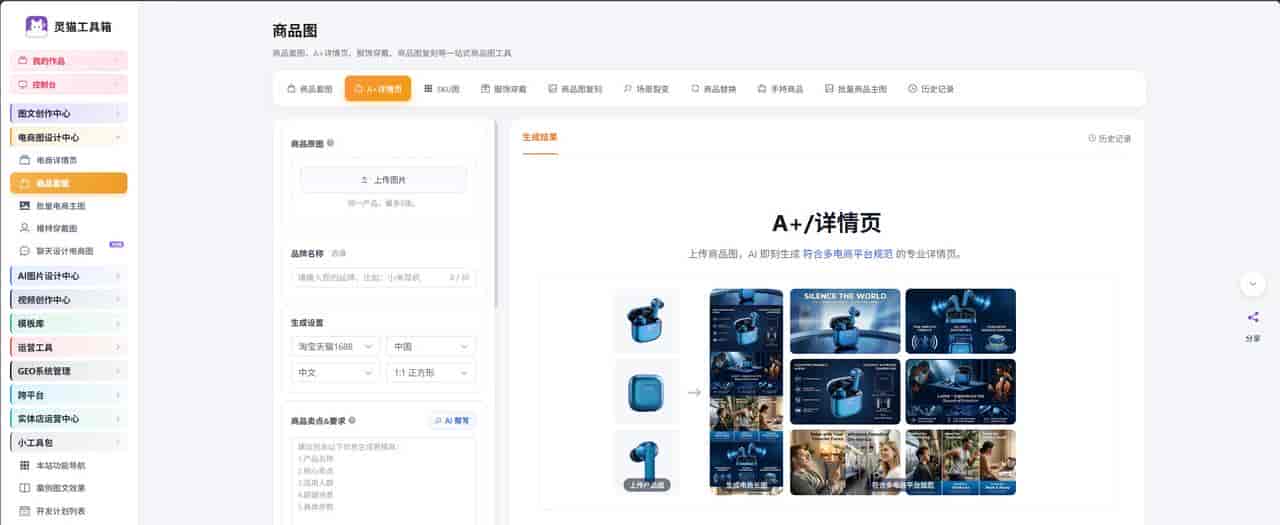Open the 淘宝天猫1688 platform dropdown
Image resolution: width=1280 pixels, height=525 pixels.
click(335, 346)
